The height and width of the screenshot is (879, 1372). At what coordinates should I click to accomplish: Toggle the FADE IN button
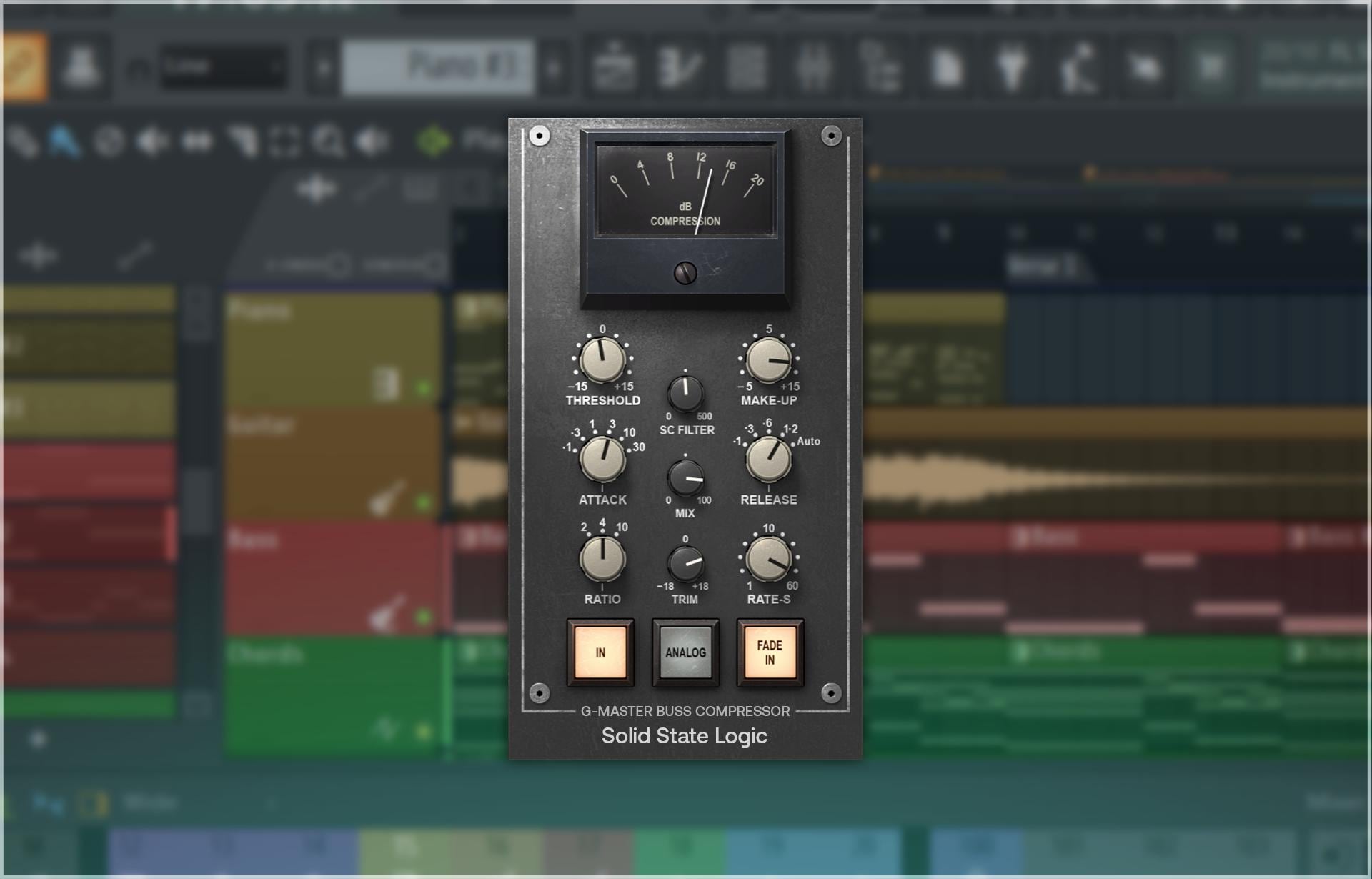coord(770,652)
